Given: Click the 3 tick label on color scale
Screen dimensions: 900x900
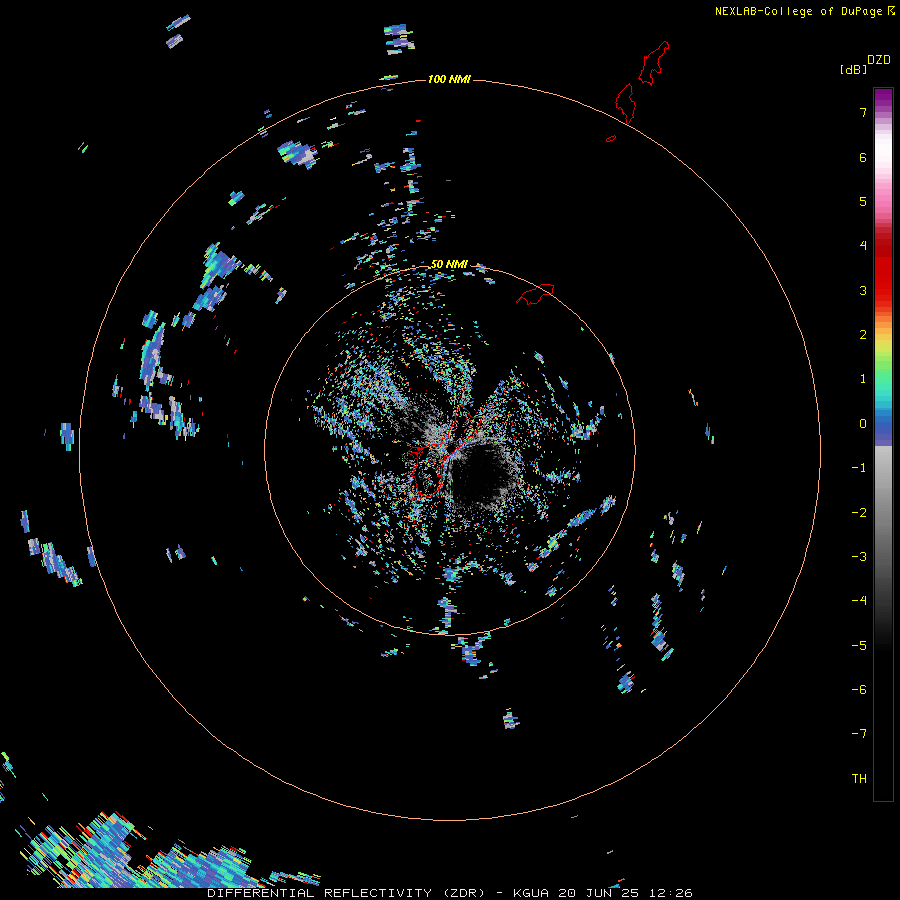Looking at the screenshot, I should [863, 290].
